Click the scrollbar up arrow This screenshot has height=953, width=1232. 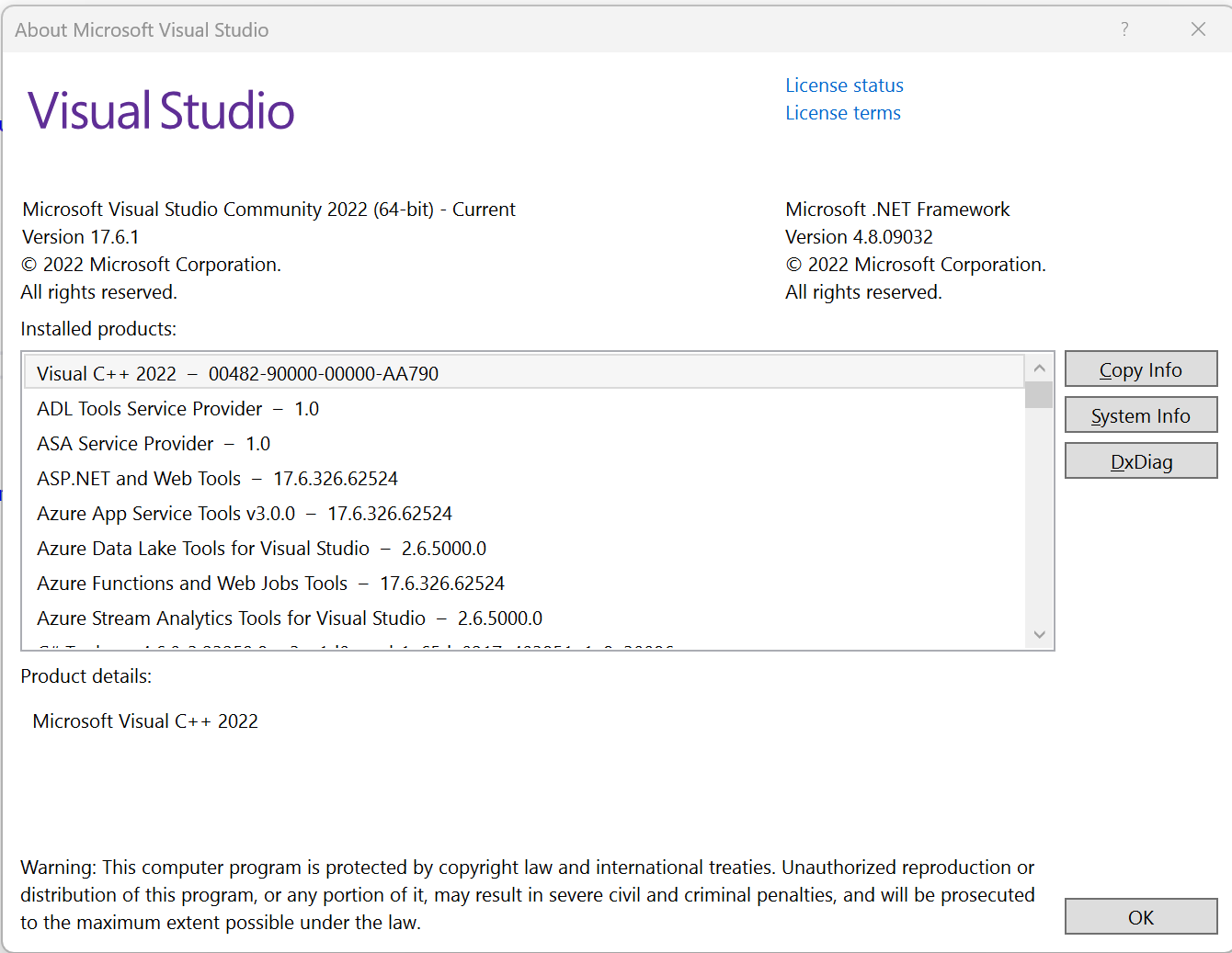tap(1039, 366)
